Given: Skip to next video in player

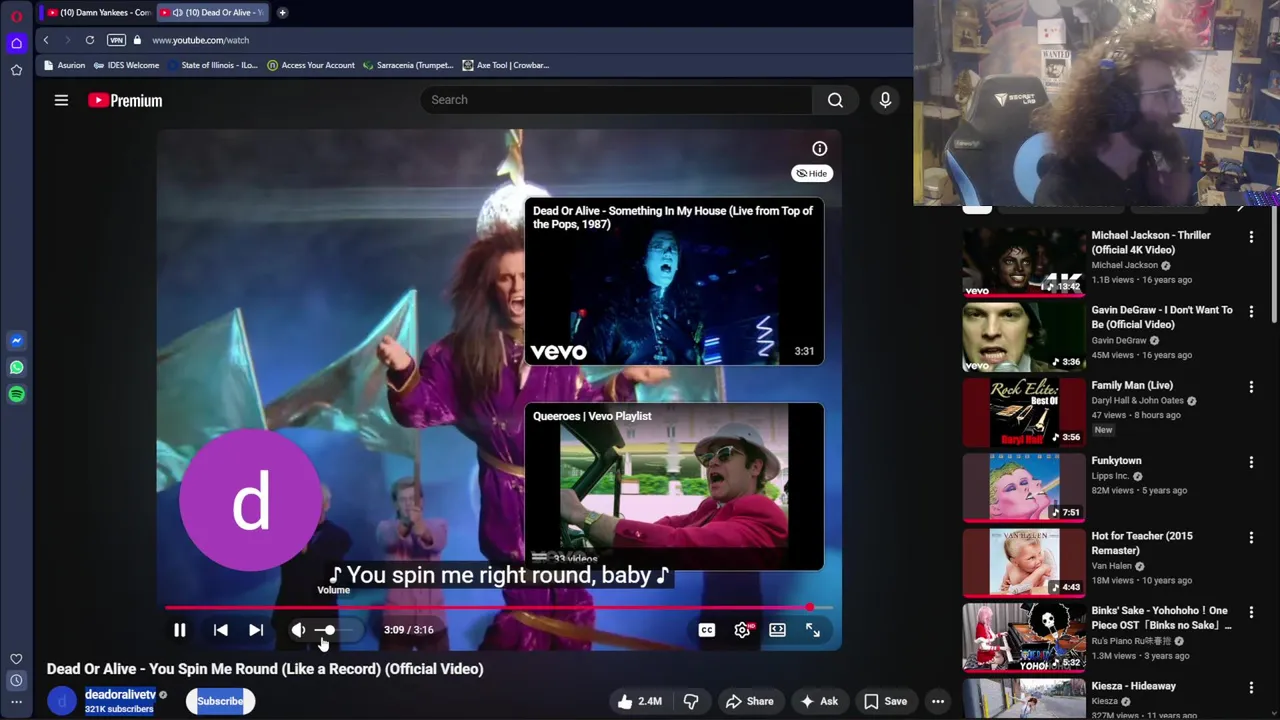Looking at the screenshot, I should click(x=256, y=630).
